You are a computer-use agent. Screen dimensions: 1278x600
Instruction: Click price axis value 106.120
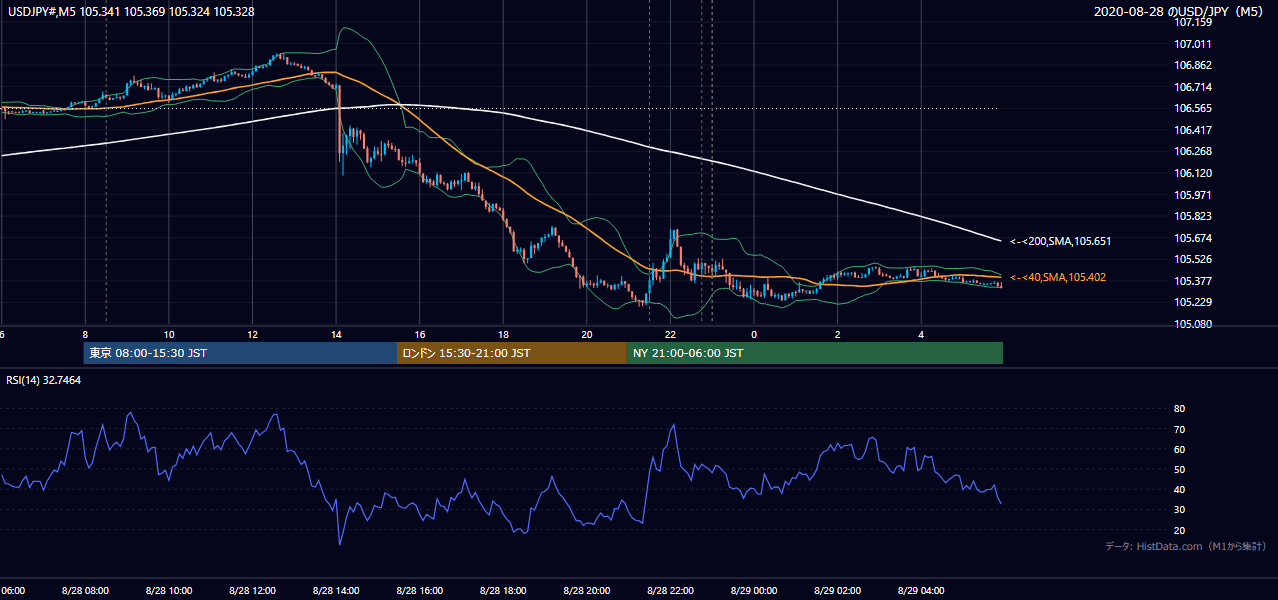click(x=1193, y=173)
